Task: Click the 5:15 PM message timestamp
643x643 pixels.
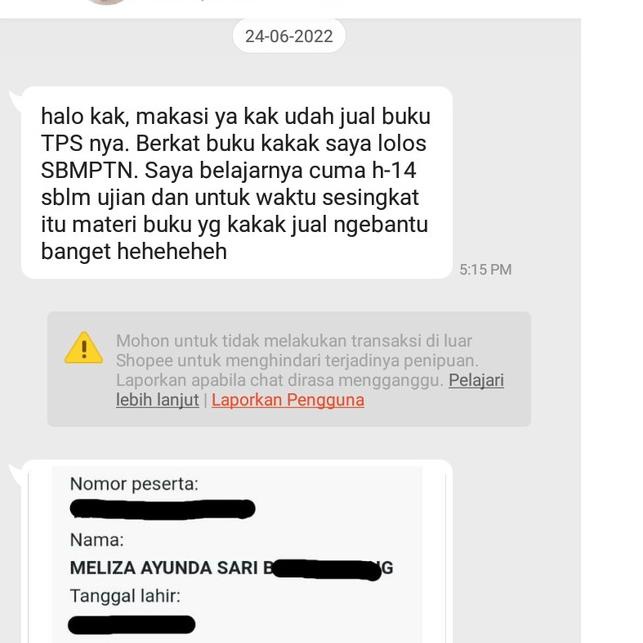Action: tap(485, 270)
